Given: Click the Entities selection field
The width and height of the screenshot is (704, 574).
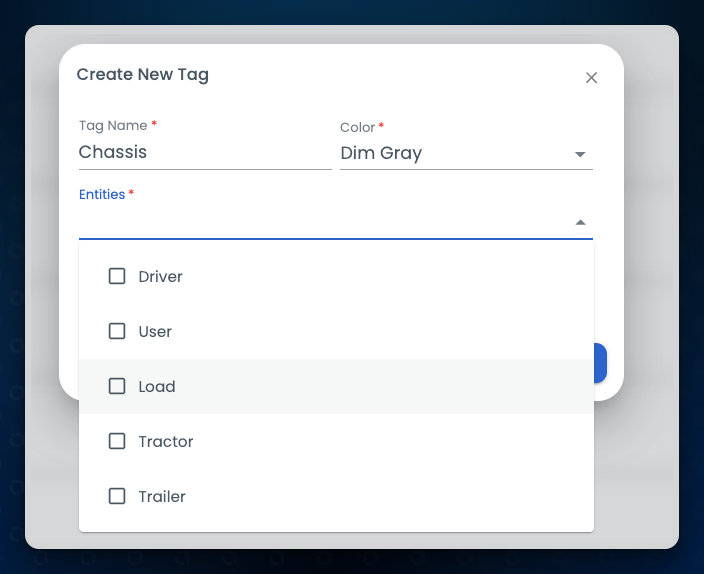Looking at the screenshot, I should click(335, 222).
